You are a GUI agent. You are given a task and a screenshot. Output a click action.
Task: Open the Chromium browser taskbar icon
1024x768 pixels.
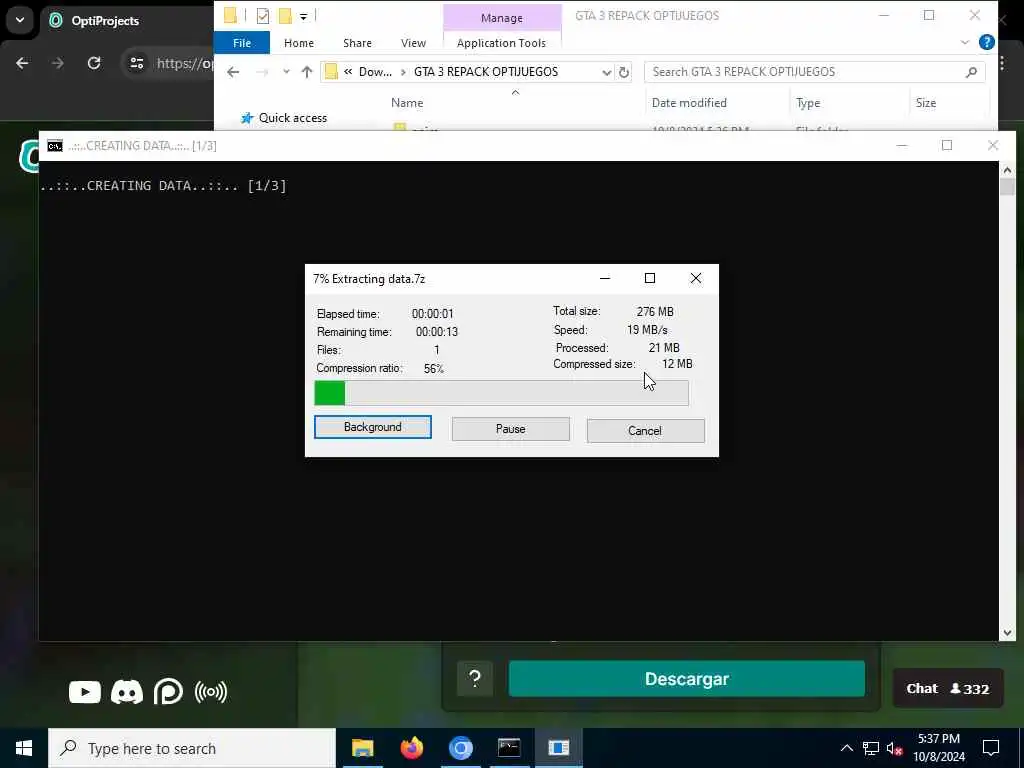click(x=460, y=748)
